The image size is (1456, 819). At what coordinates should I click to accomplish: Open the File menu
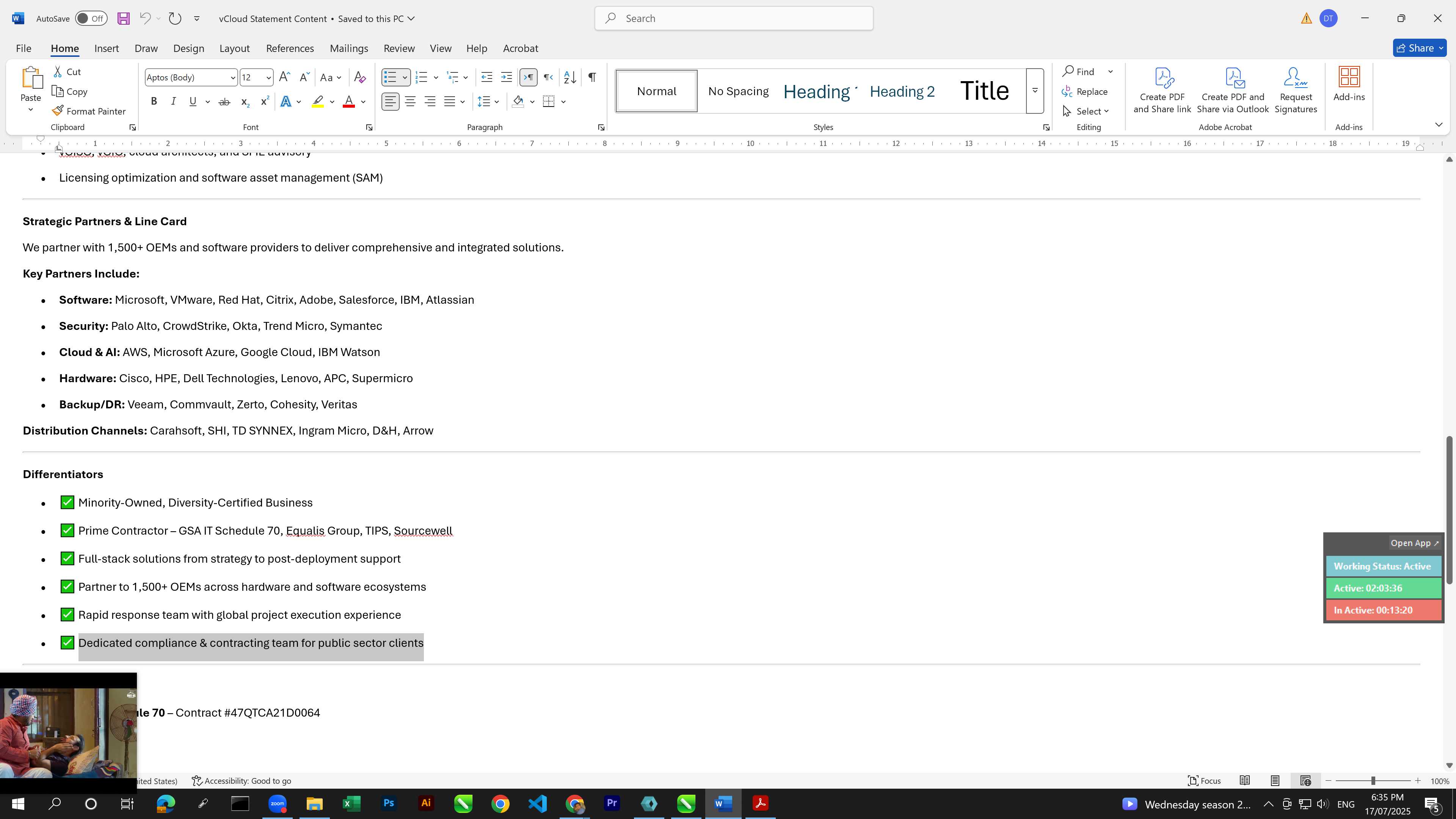click(x=23, y=49)
